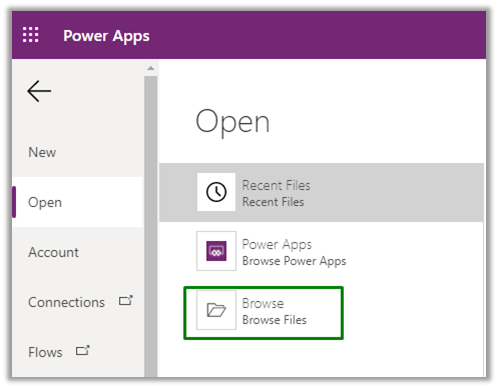Click external link icon beside Connections
Viewport: 498px width, 388px height.
pyautogui.click(x=126, y=301)
